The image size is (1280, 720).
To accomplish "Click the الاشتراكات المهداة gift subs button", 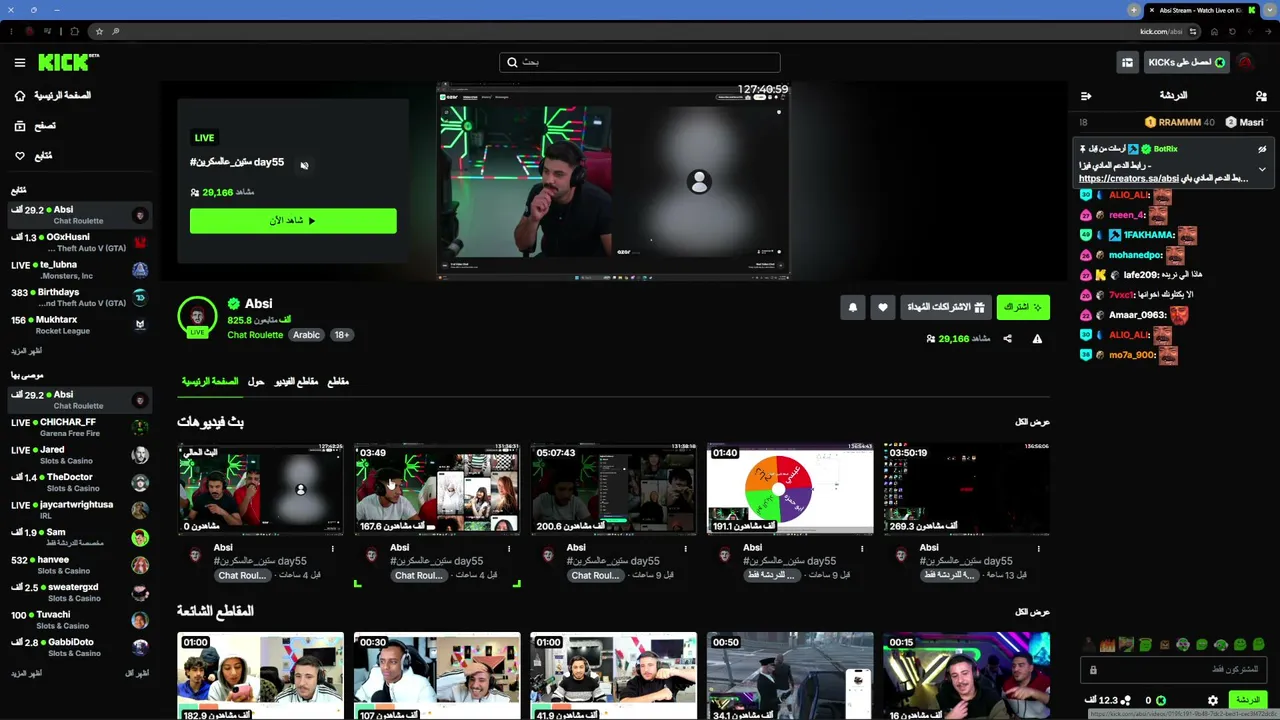I will pyautogui.click(x=946, y=307).
